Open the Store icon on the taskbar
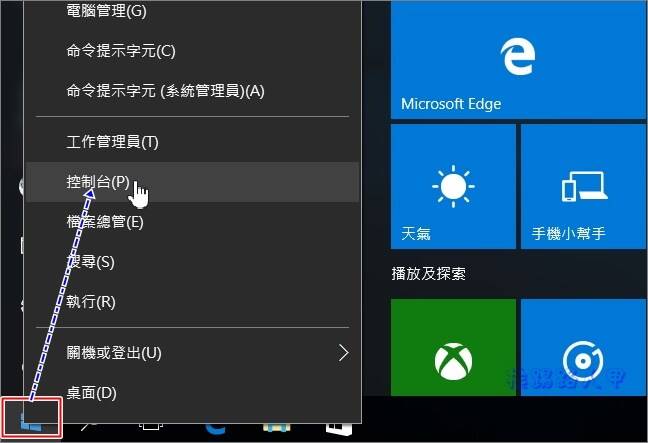This screenshot has width=648, height=443. point(338,429)
